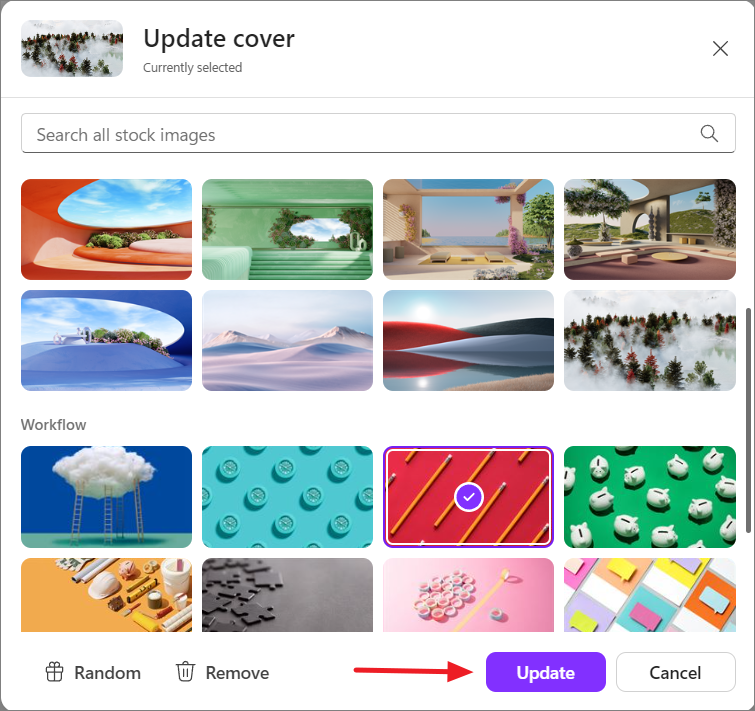Image resolution: width=755 pixels, height=711 pixels.
Task: Pick the hillside courtyard with arch image
Action: coord(650,229)
